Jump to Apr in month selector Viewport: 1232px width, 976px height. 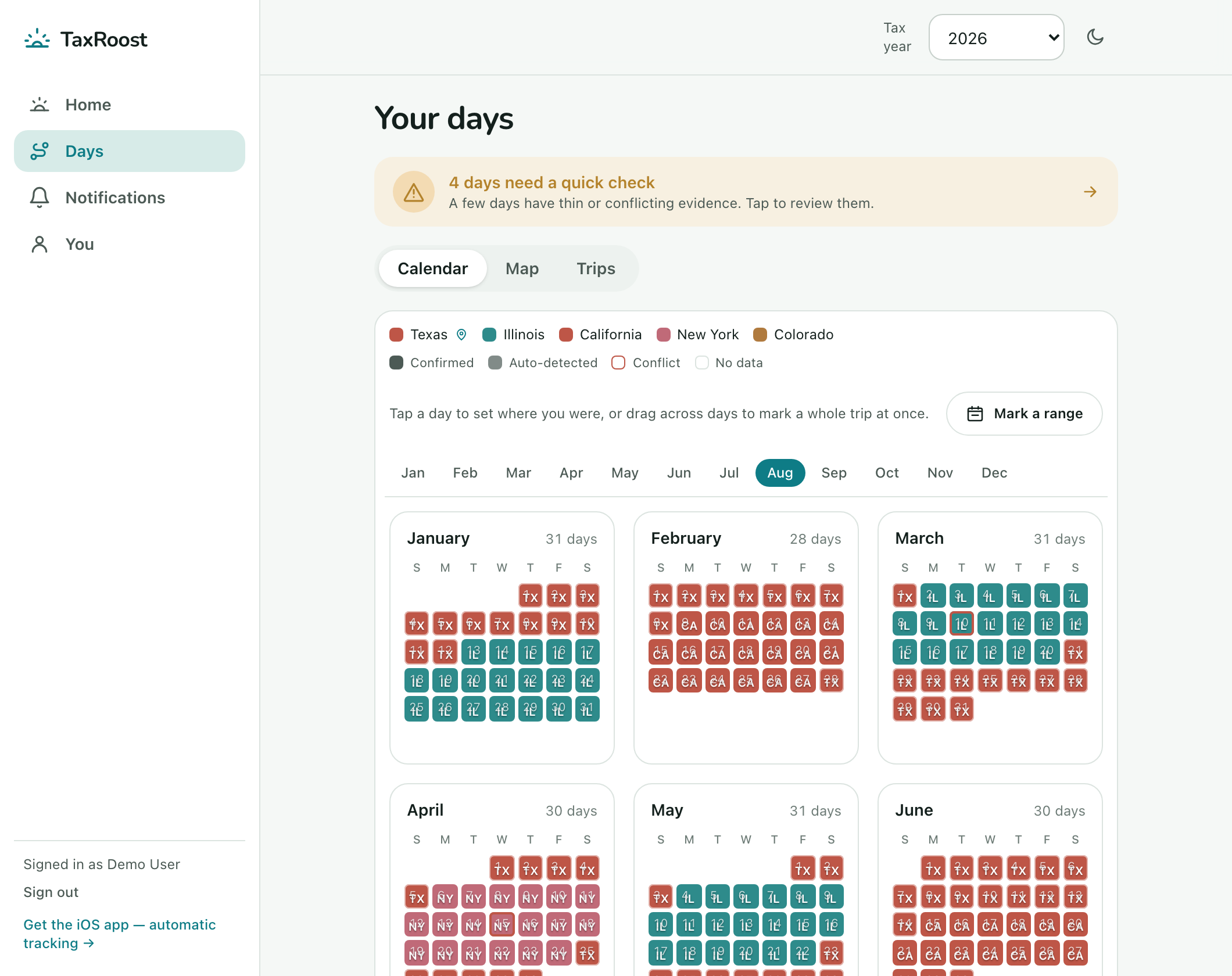[571, 473]
